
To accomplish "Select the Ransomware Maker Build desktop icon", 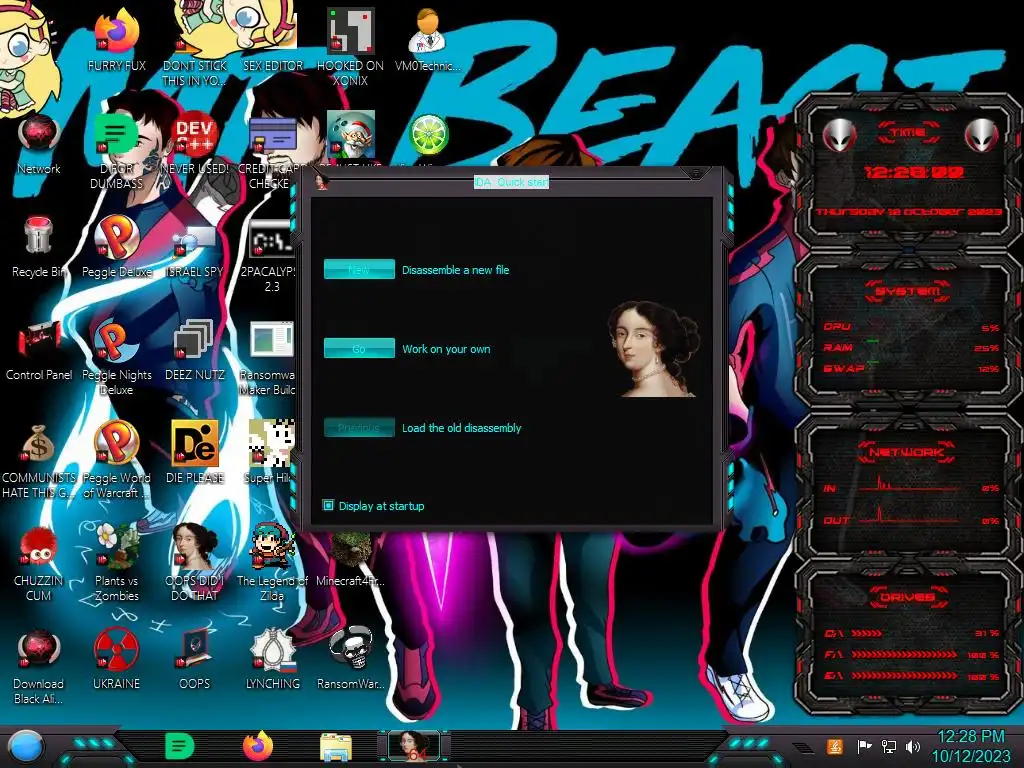I will point(269,359).
